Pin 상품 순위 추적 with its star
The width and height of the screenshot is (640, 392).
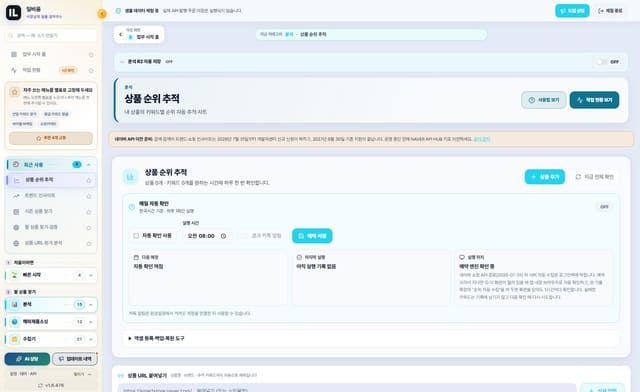[89, 180]
